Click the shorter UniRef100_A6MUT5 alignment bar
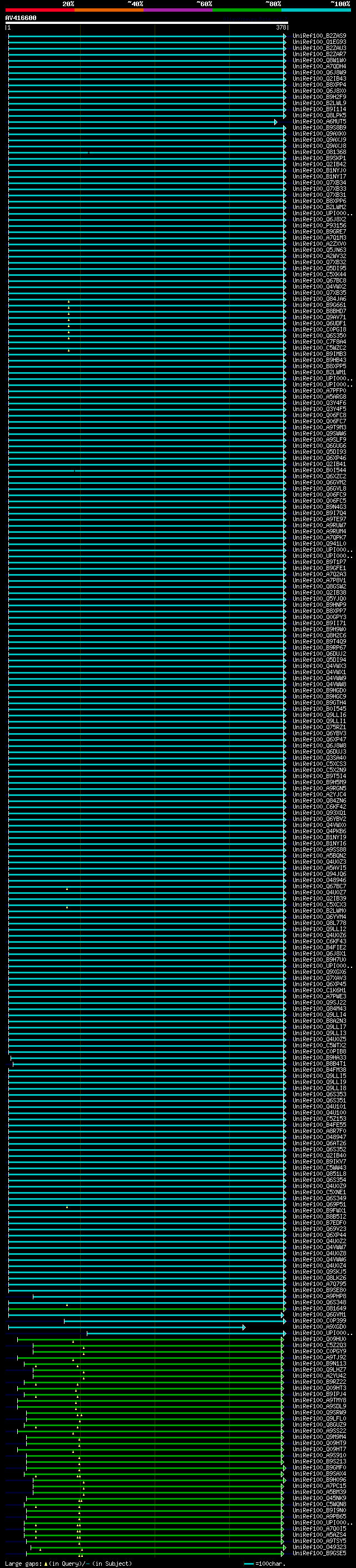Image resolution: width=356 pixels, height=1568 pixels. pyautogui.click(x=142, y=122)
